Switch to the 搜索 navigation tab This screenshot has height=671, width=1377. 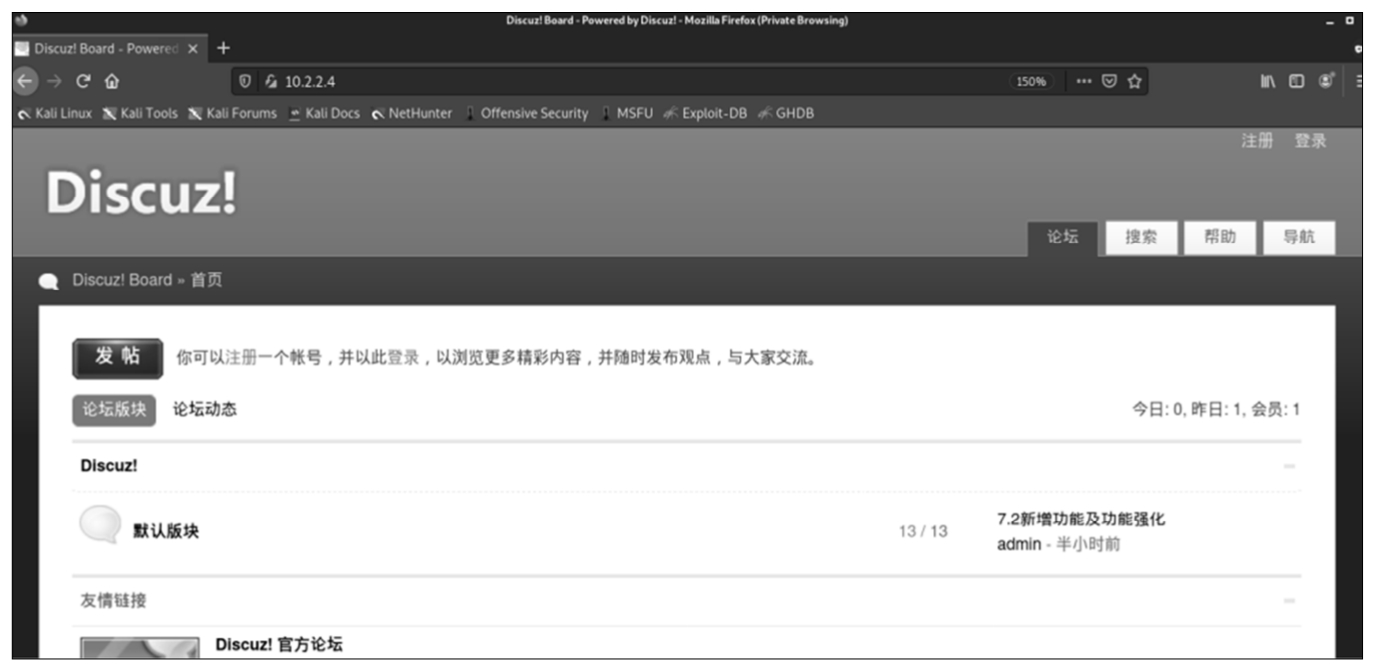[x=1141, y=238]
